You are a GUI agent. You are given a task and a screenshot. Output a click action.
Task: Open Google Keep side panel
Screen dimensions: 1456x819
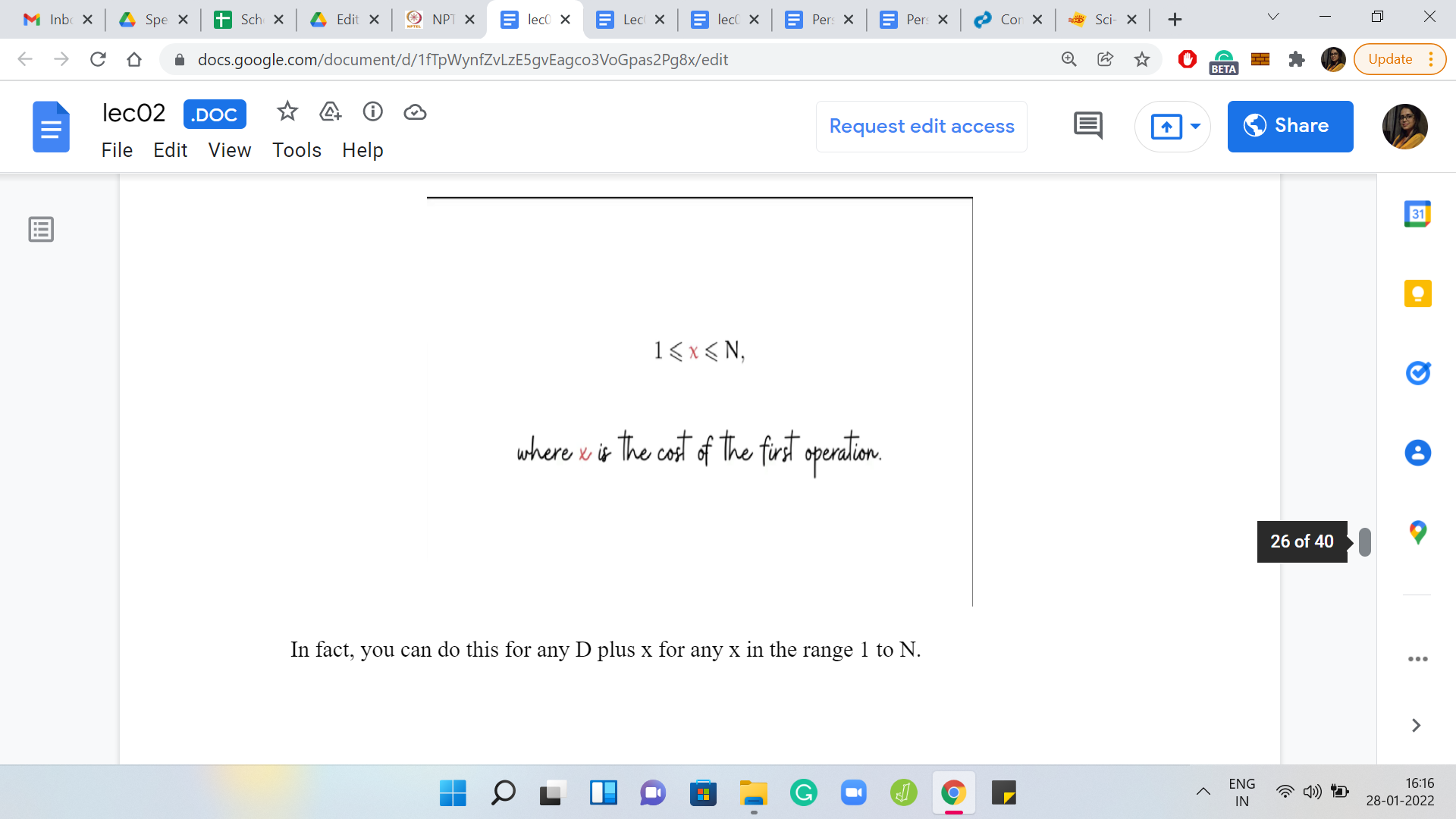pos(1417,293)
